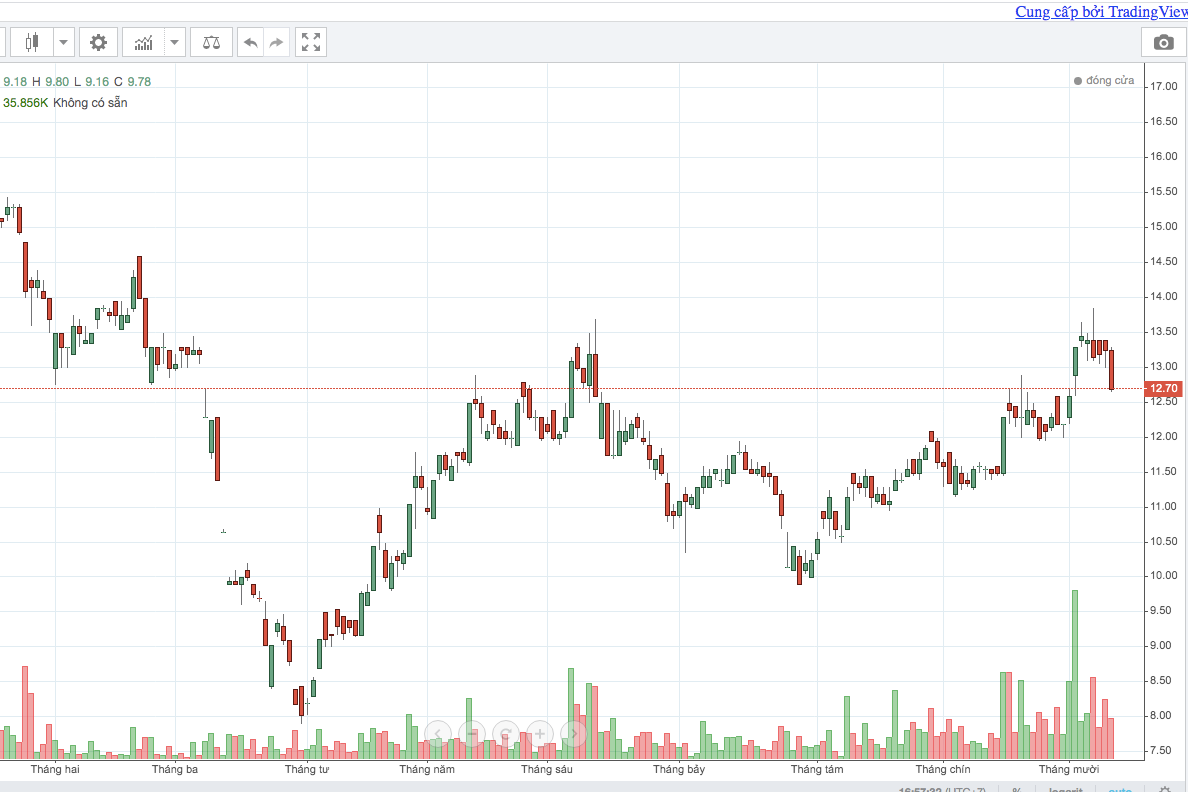Click the tallest green volume bar in October

(1074, 675)
